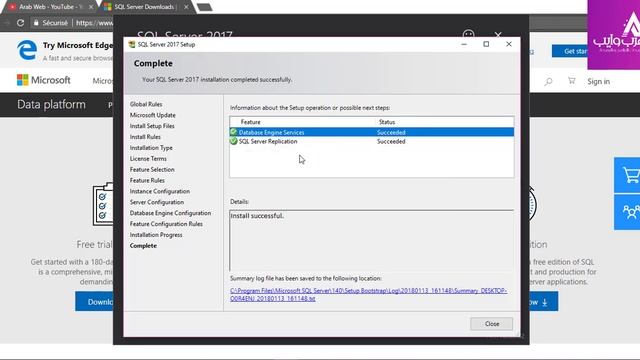This screenshot has width=640, height=360.
Task: Select the Feature Selection step
Action: click(152, 169)
